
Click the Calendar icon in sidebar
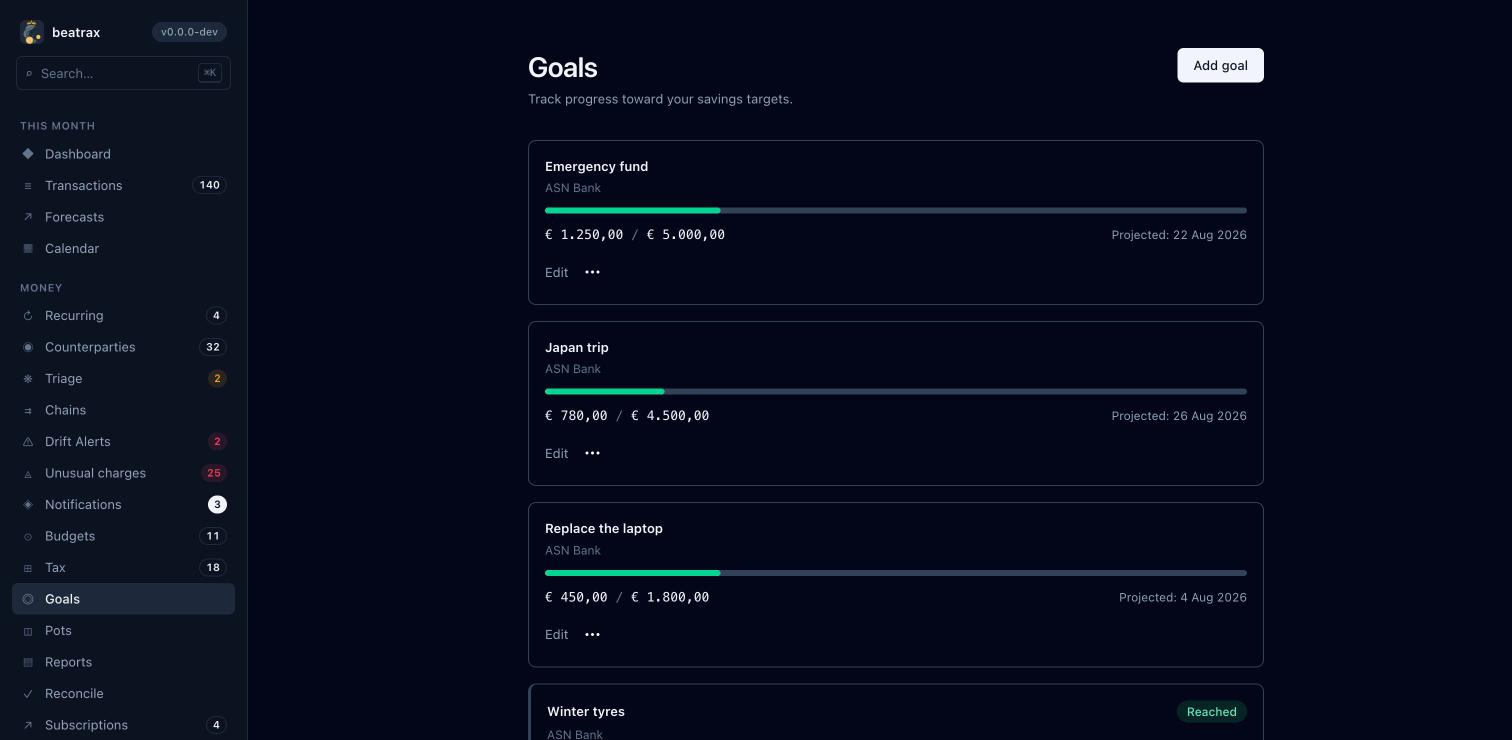click(28, 248)
